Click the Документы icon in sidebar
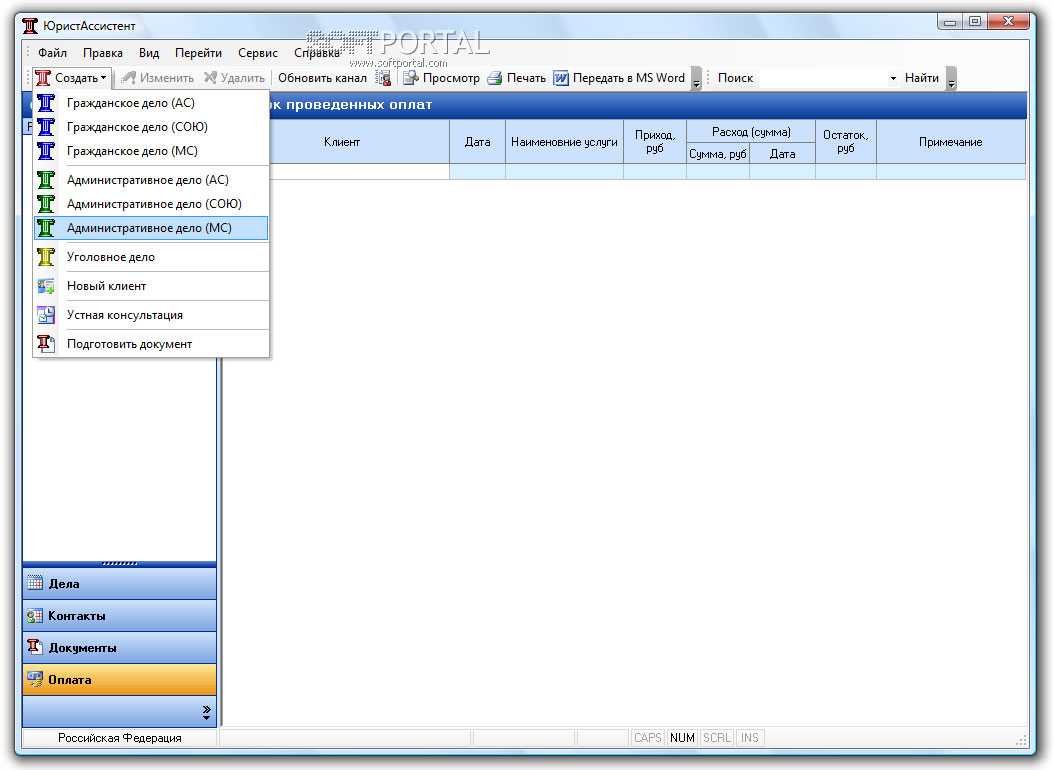 click(x=35, y=647)
